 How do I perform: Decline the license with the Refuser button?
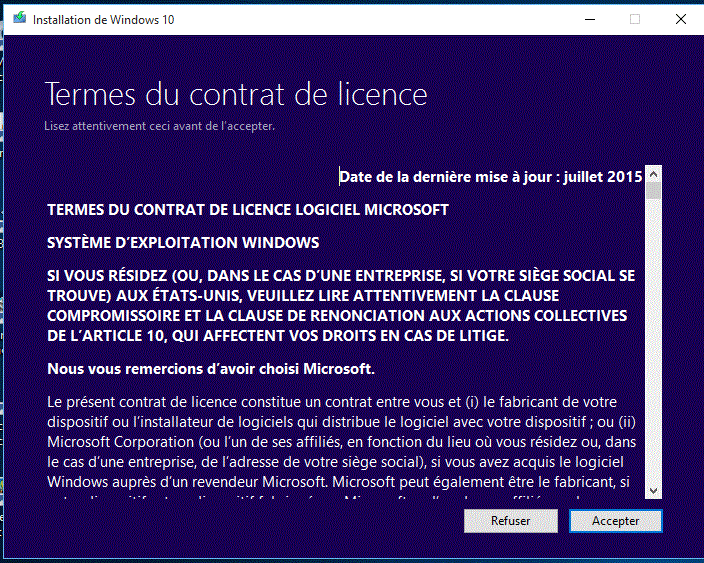pos(510,521)
